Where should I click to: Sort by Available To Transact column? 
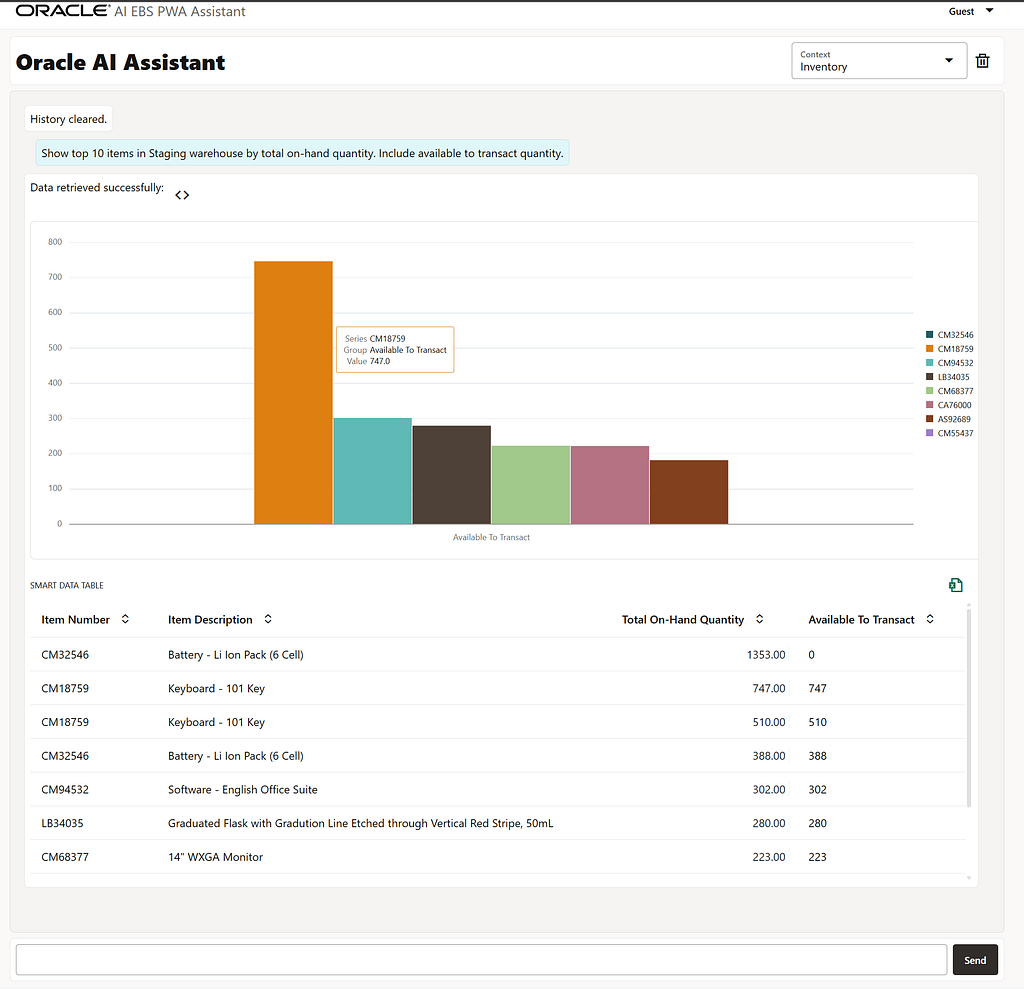click(930, 619)
